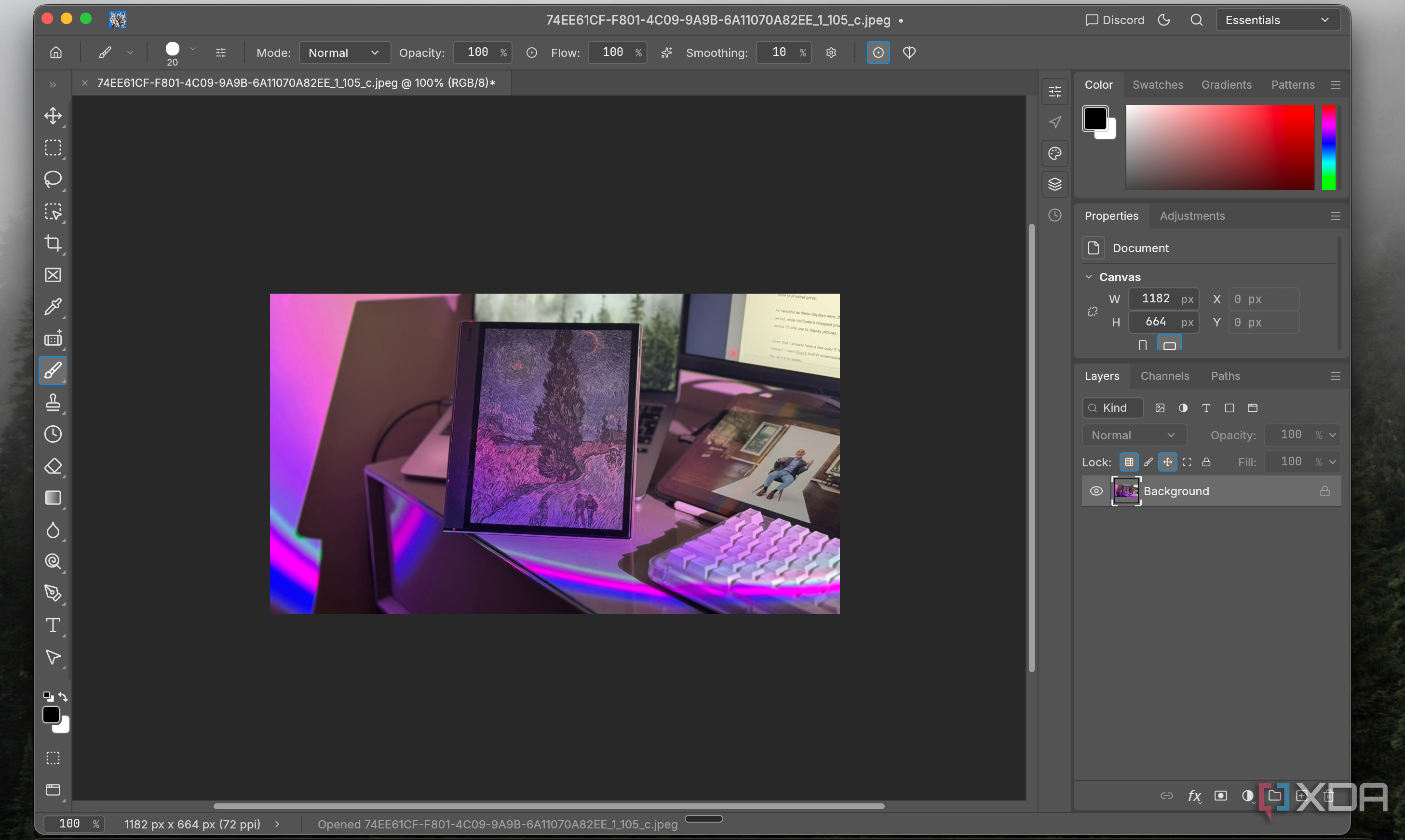
Task: Toggle pressure for opacity button
Action: [x=531, y=53]
